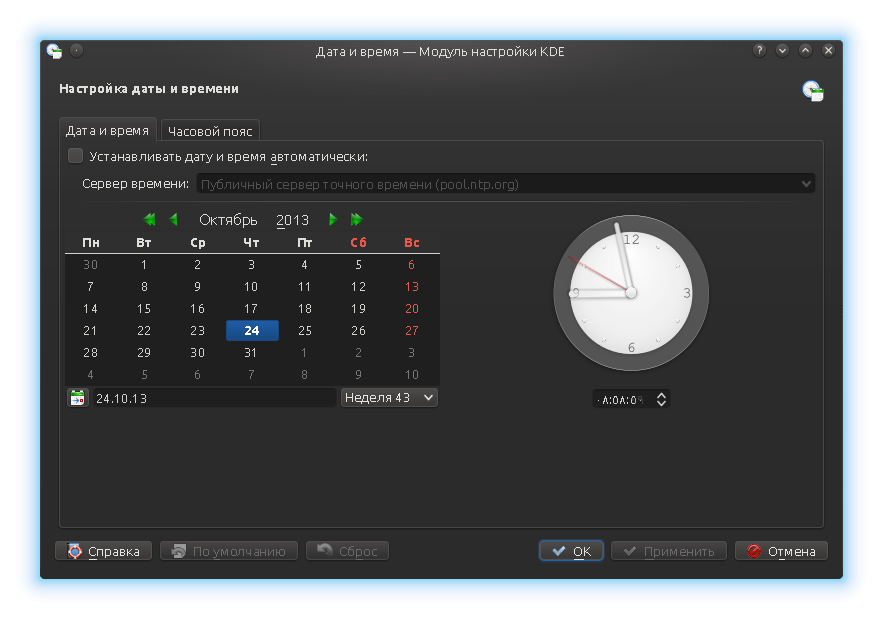Click the Октябрь month selector
883x619 pixels.
[228, 220]
